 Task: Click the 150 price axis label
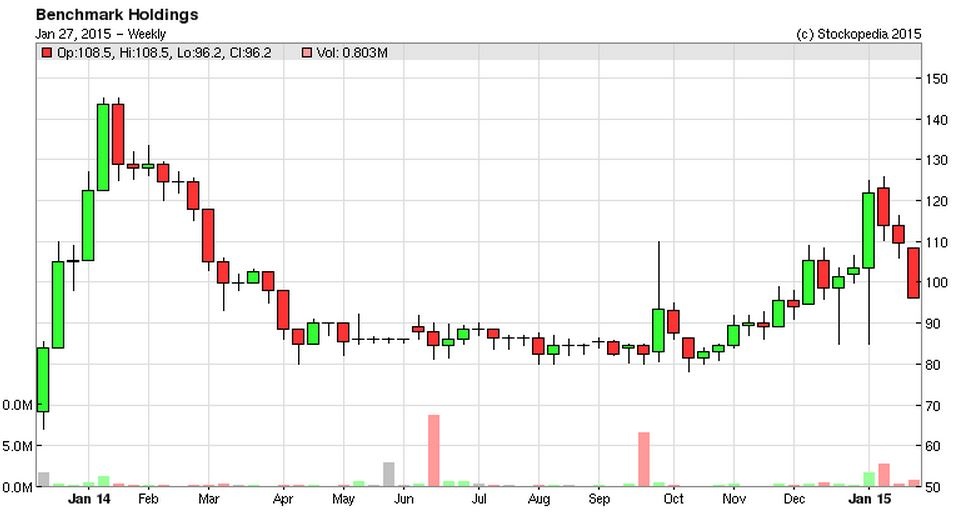tap(937, 79)
